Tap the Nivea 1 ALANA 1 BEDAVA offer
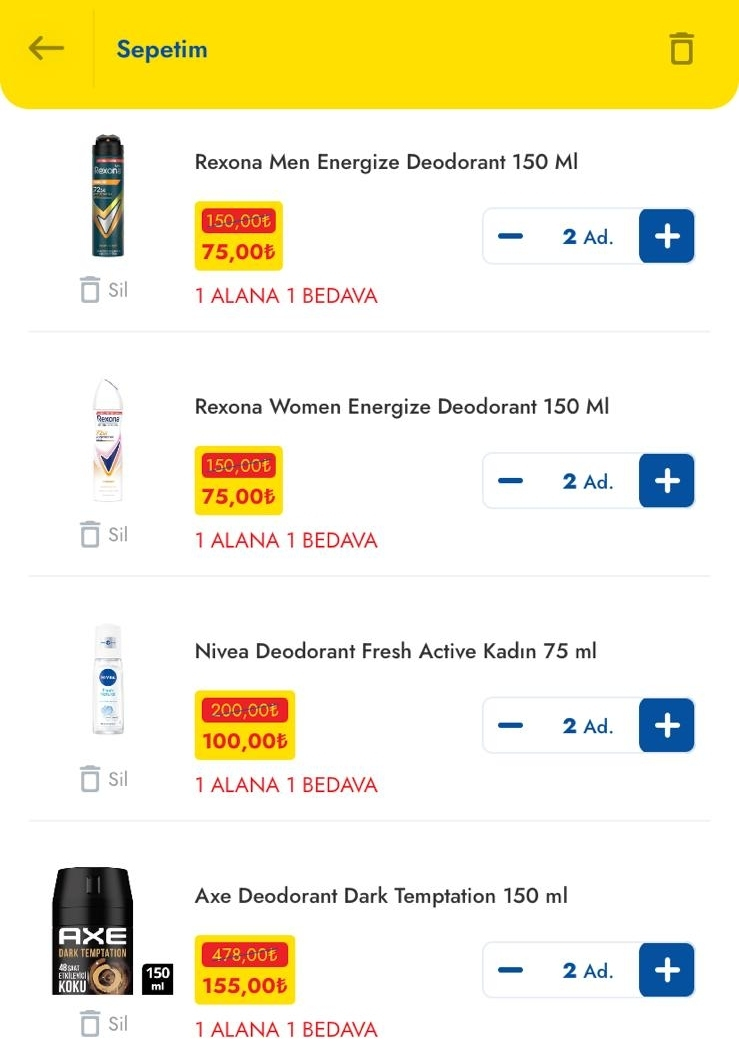739x1058 pixels. [x=286, y=785]
